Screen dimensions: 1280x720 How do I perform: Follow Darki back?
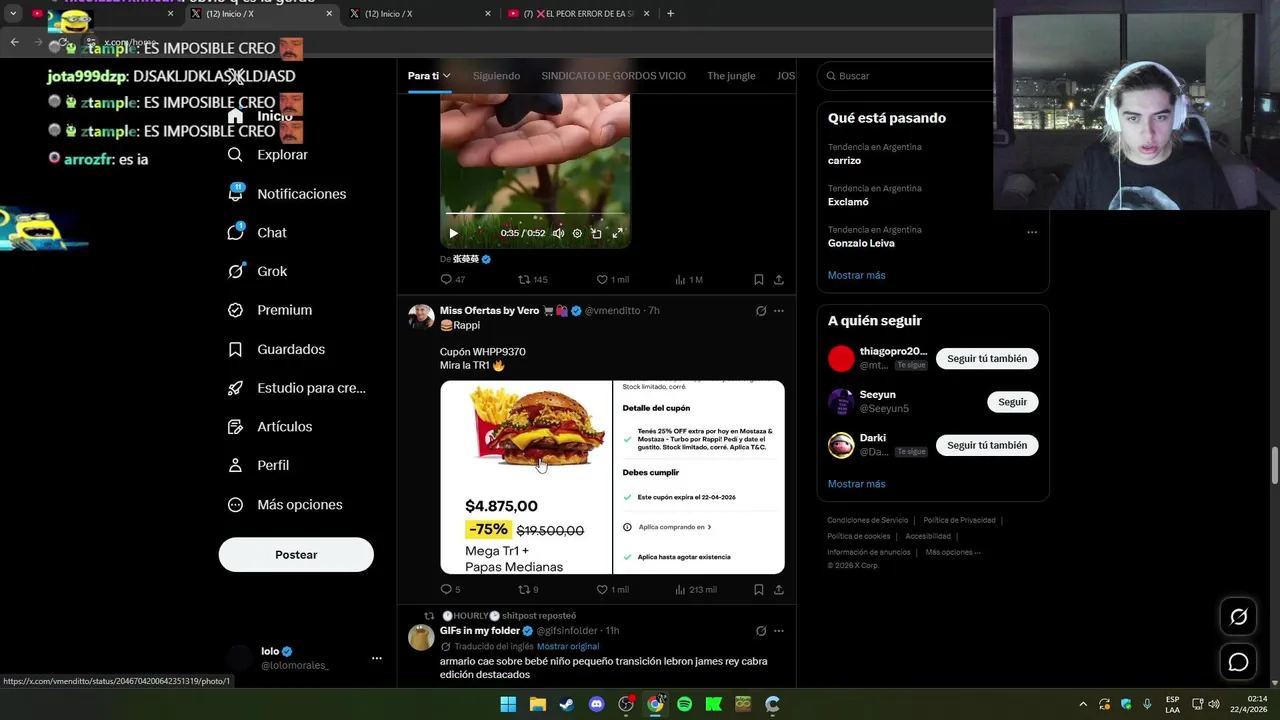tap(987, 445)
